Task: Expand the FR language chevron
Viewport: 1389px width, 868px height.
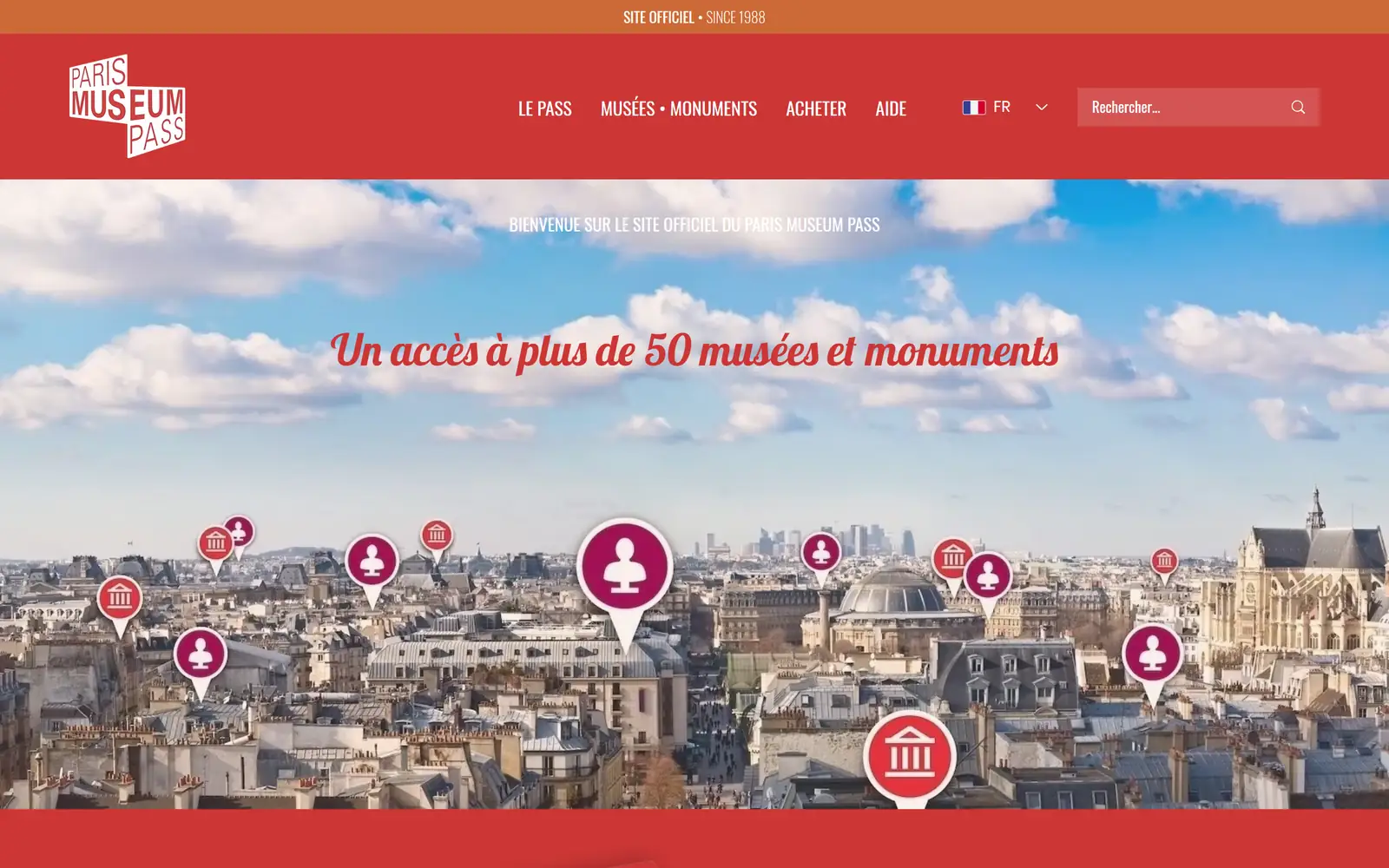Action: (1042, 107)
